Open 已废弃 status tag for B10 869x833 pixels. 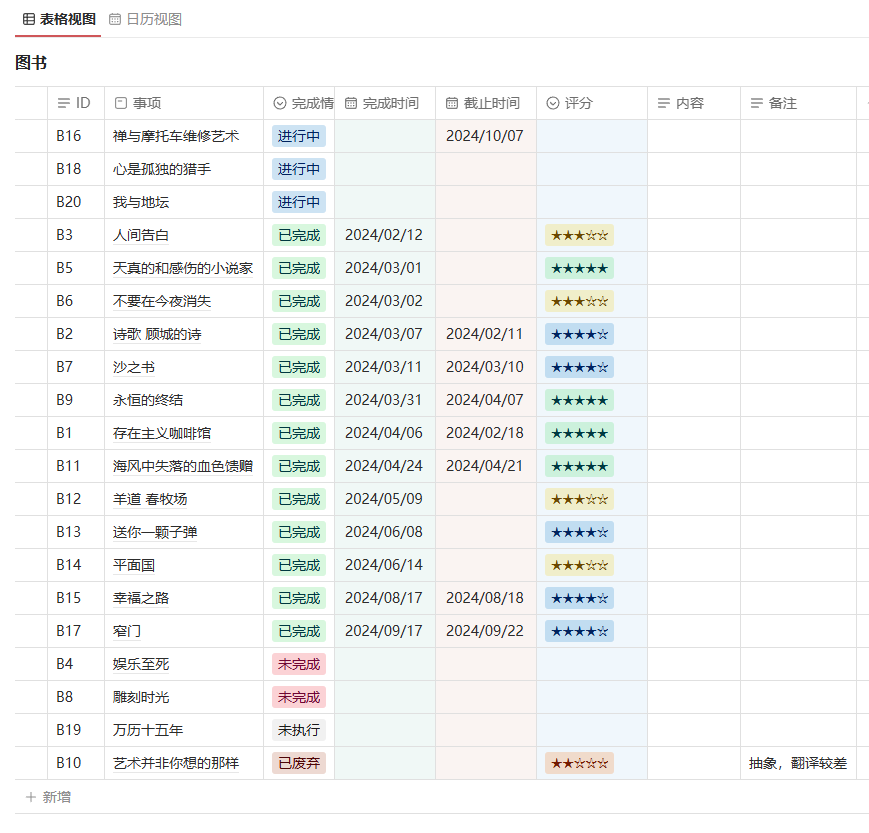(298, 763)
